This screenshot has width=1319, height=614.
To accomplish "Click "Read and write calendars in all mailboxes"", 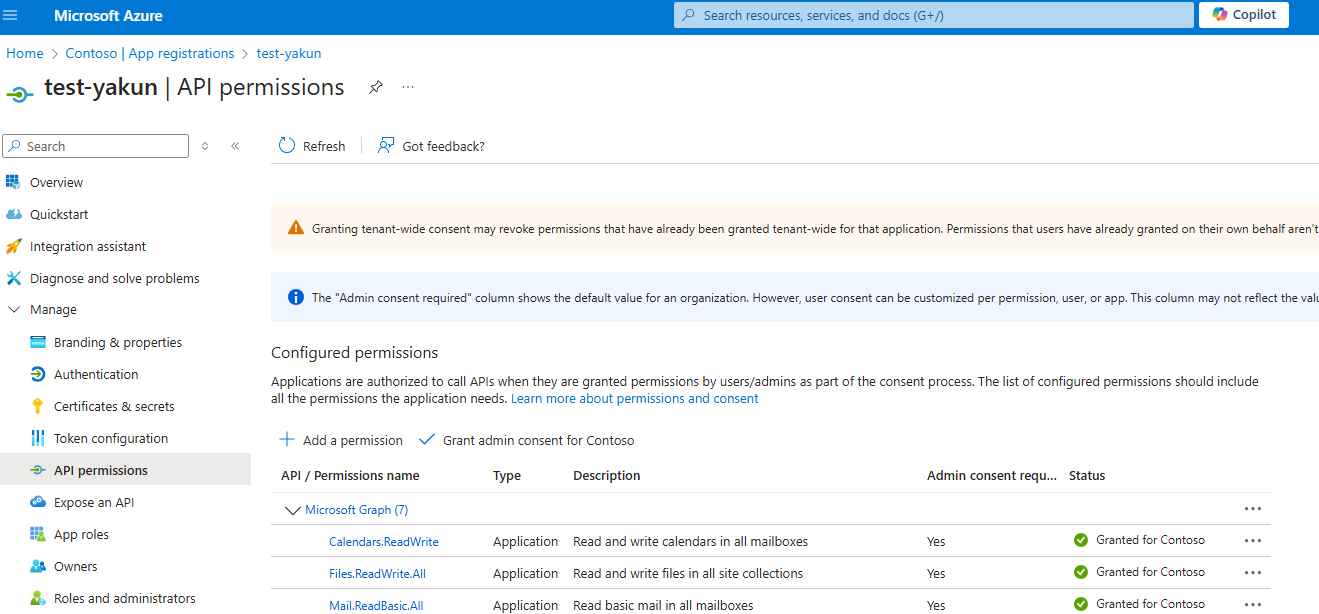I will click(690, 542).
